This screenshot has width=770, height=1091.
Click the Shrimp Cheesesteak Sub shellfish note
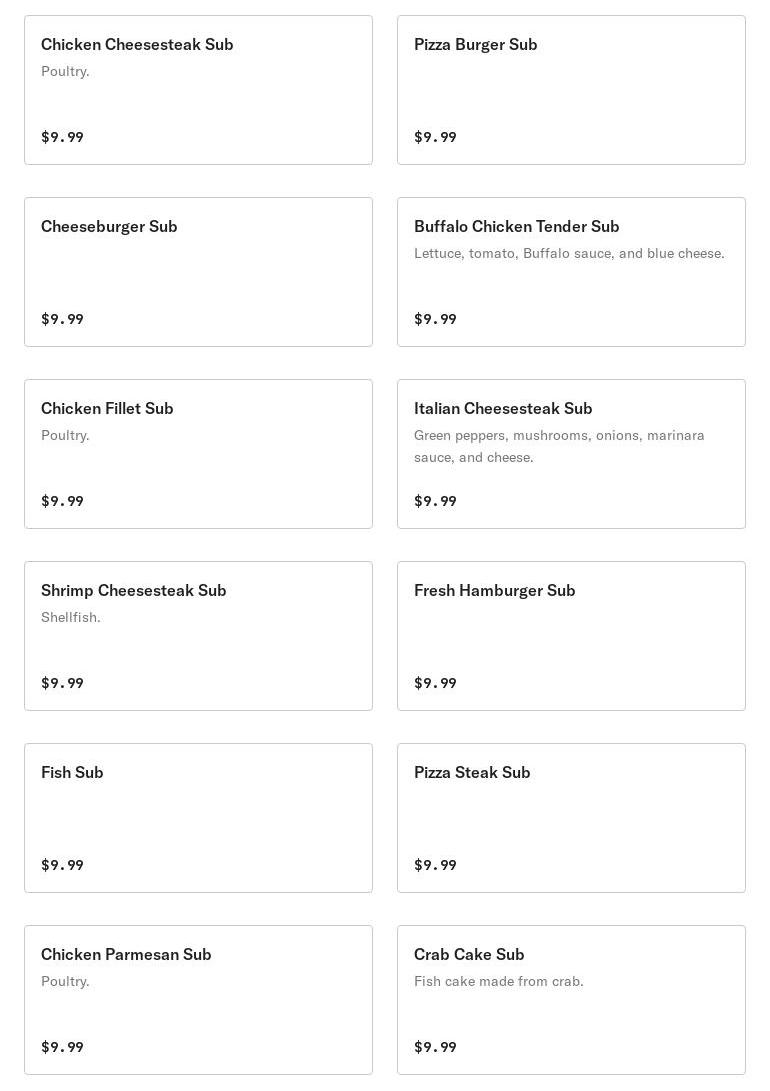[x=71, y=617]
